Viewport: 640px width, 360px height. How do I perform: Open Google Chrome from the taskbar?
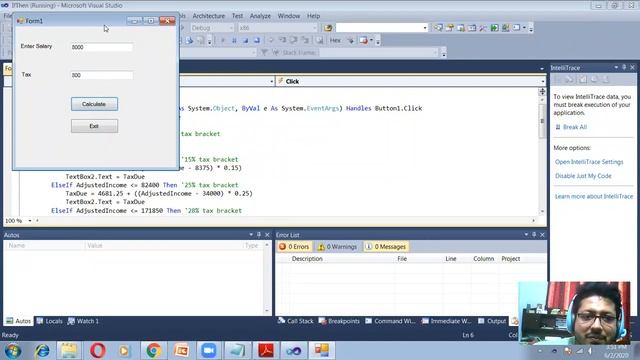(153, 350)
